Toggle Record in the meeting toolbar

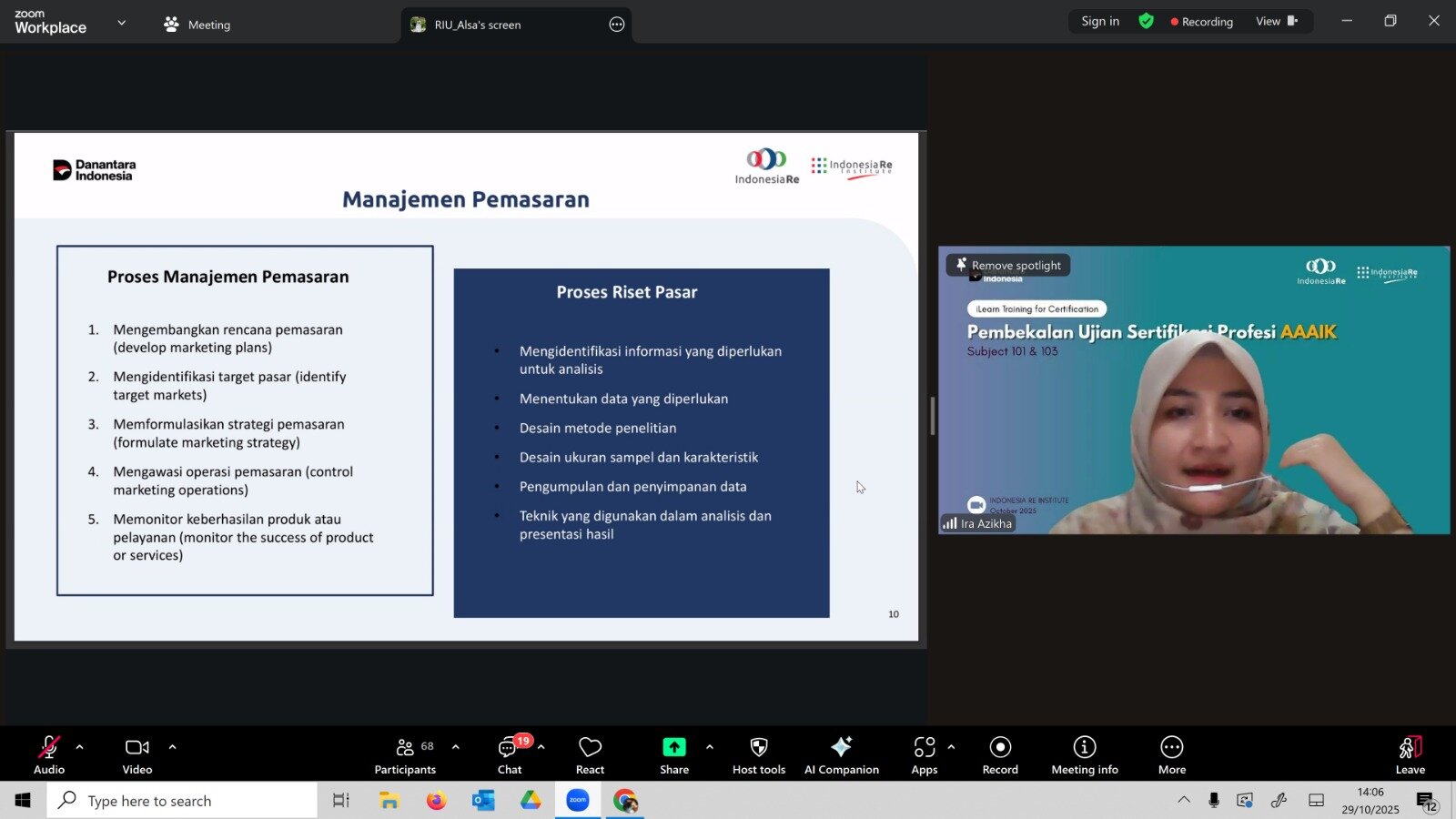[x=1000, y=754]
